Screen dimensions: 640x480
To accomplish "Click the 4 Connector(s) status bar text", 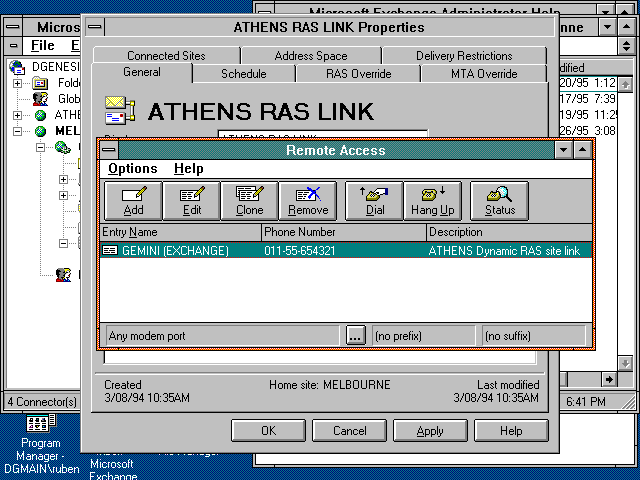I will click(x=42, y=402).
